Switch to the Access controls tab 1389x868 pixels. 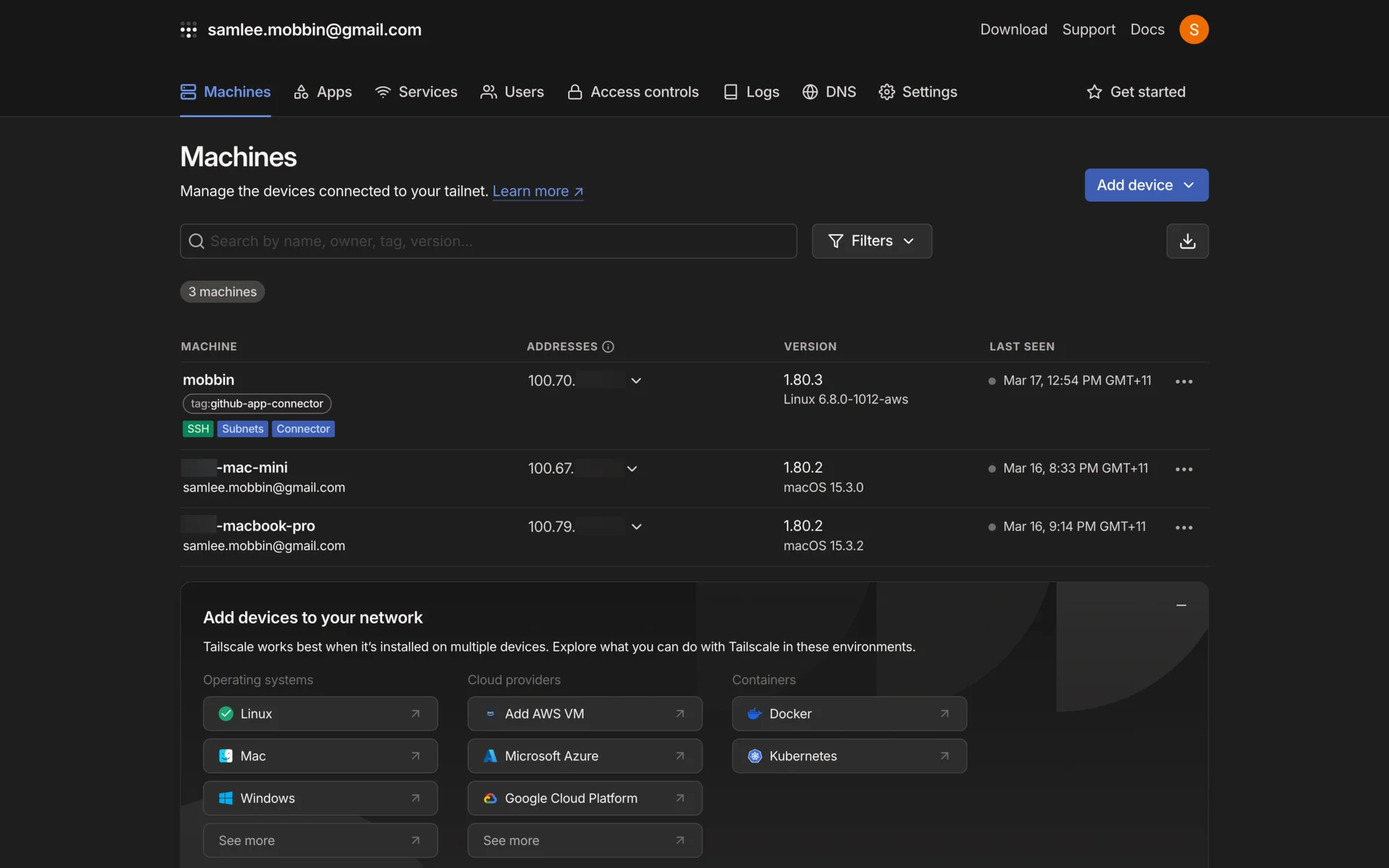[x=633, y=92]
